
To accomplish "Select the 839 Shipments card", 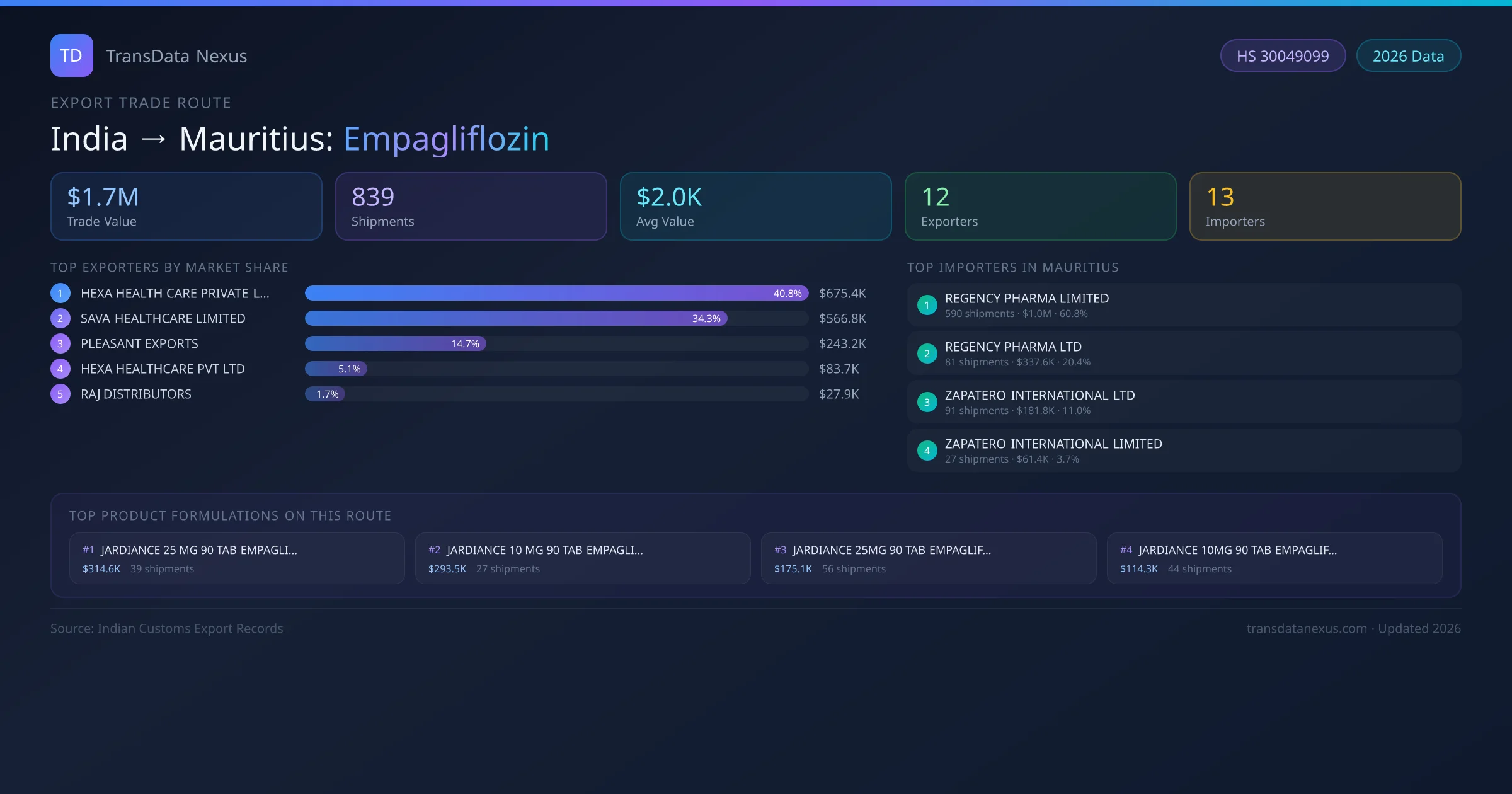I will pos(471,207).
